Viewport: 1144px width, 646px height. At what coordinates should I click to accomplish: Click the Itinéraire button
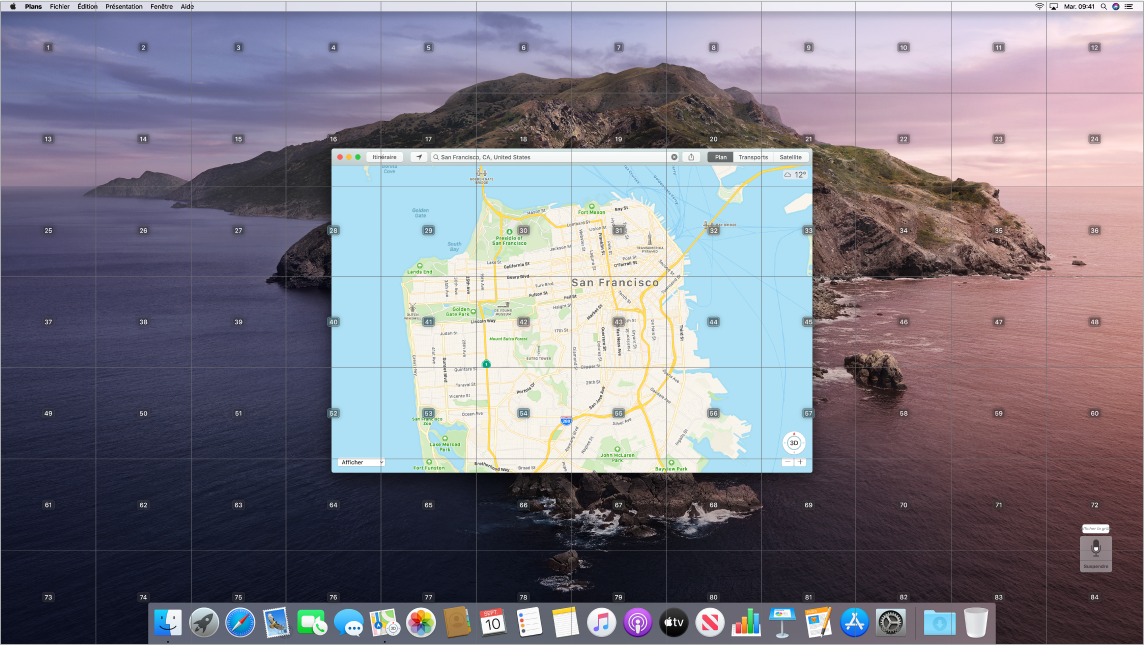pos(385,157)
